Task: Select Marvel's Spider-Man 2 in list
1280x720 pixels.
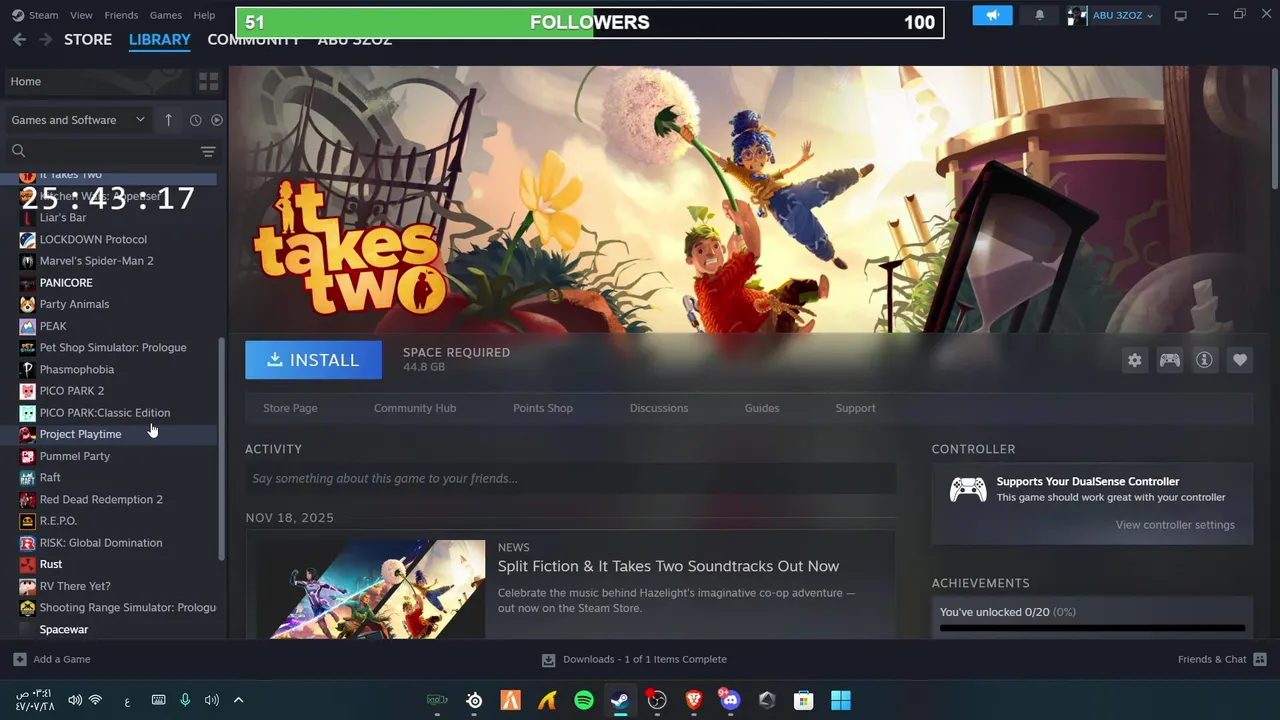Action: click(x=108, y=261)
